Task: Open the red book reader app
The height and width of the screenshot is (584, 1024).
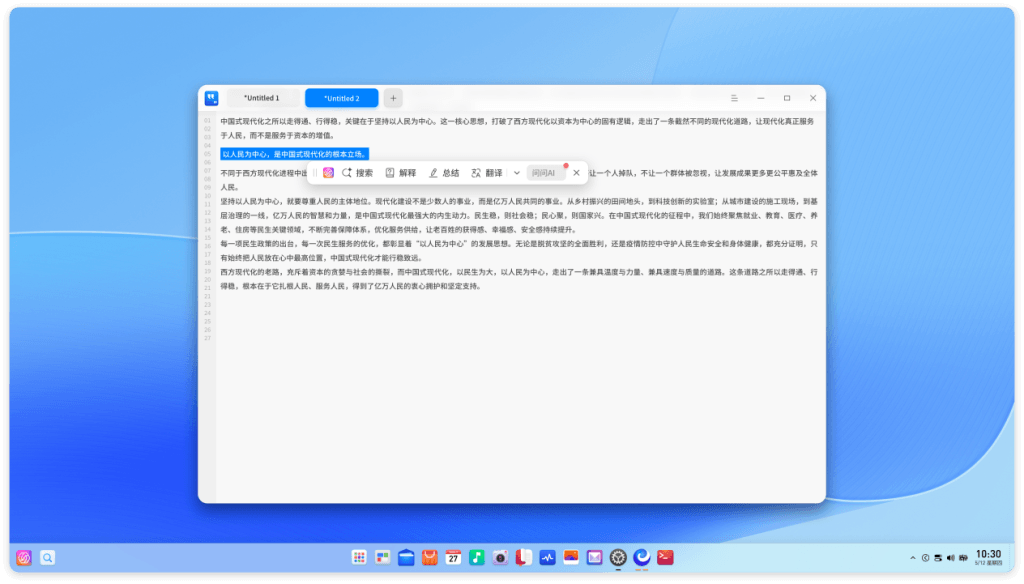Action: pos(524,557)
